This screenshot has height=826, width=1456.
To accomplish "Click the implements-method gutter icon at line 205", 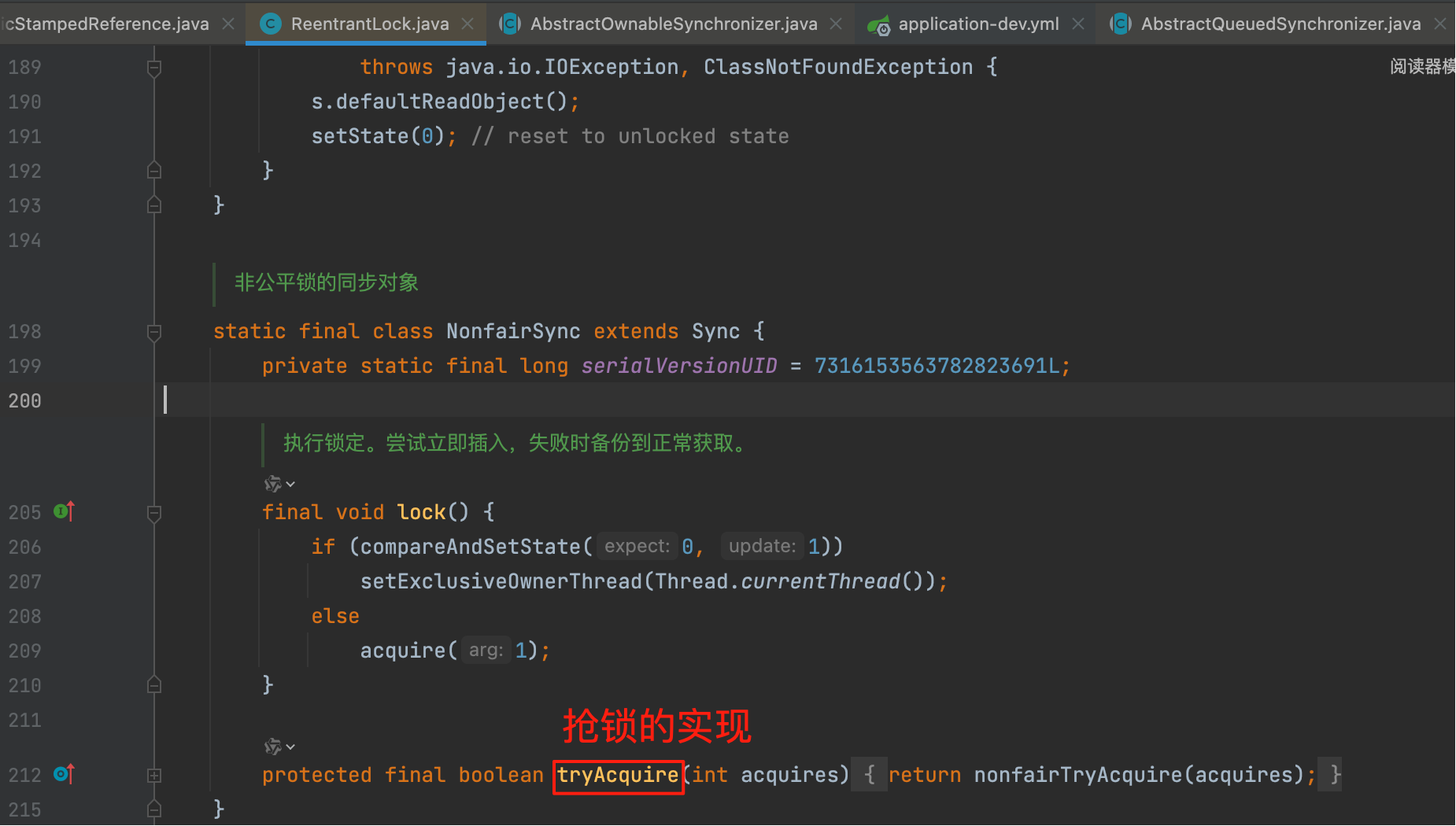I will (64, 512).
